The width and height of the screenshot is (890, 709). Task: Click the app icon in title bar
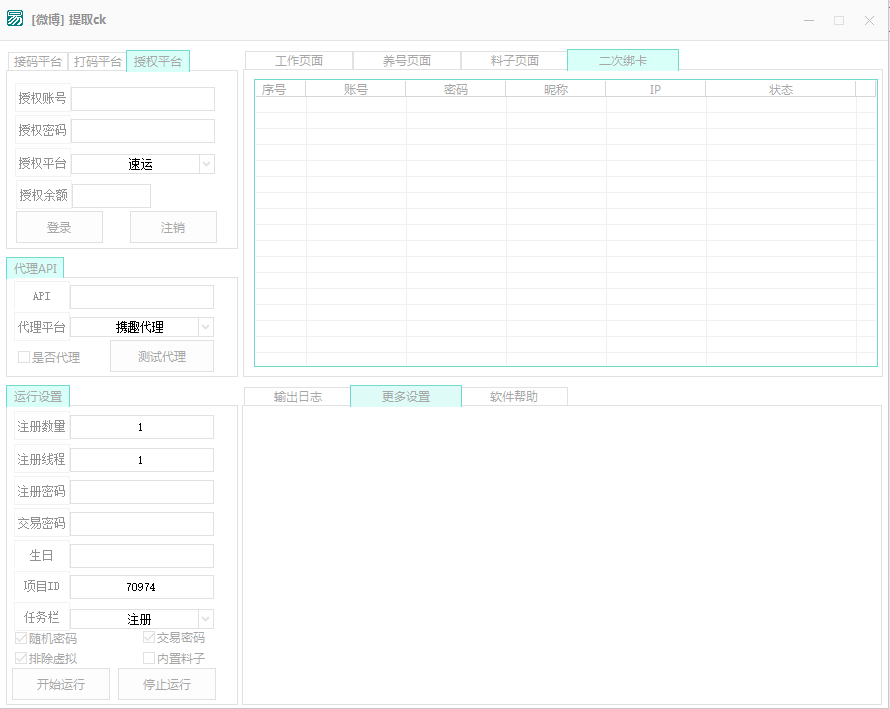(15, 19)
